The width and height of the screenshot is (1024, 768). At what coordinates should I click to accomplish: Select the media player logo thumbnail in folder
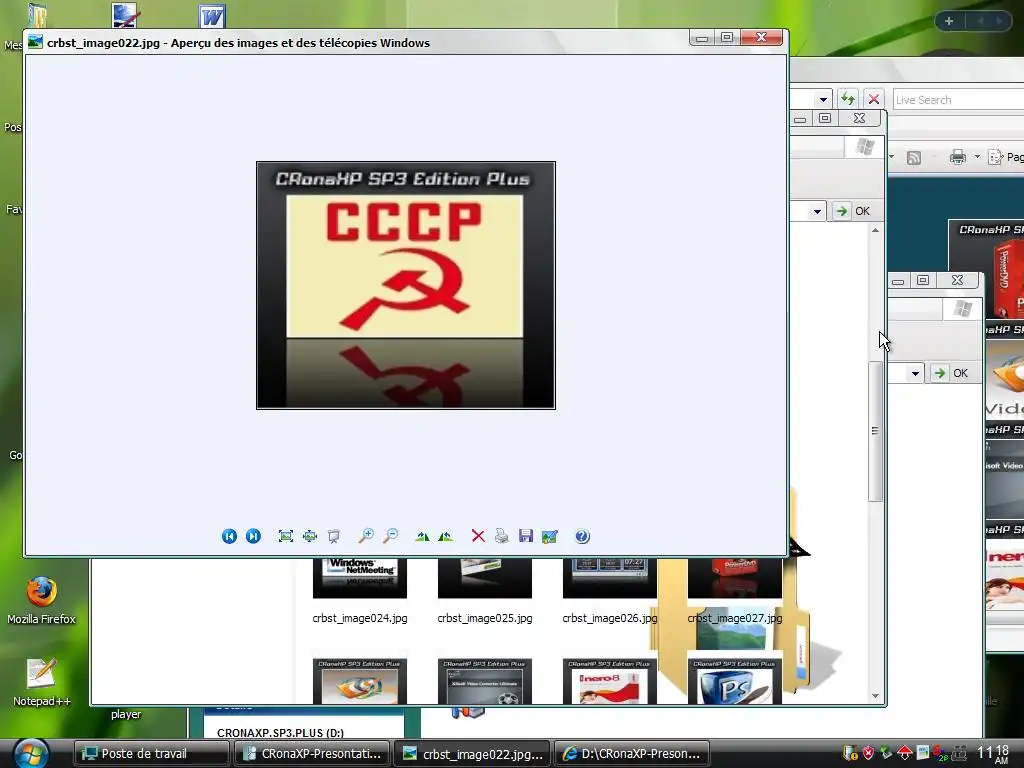[360, 681]
